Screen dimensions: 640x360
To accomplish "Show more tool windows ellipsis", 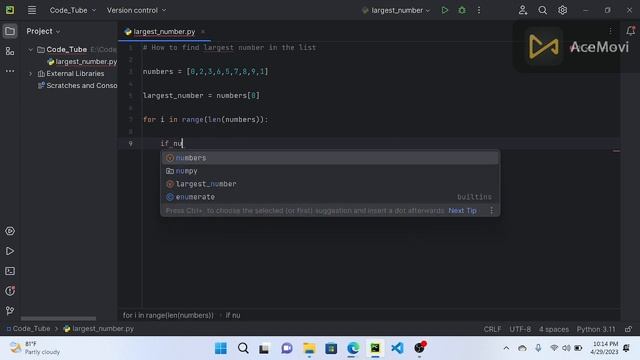I will (x=10, y=71).
